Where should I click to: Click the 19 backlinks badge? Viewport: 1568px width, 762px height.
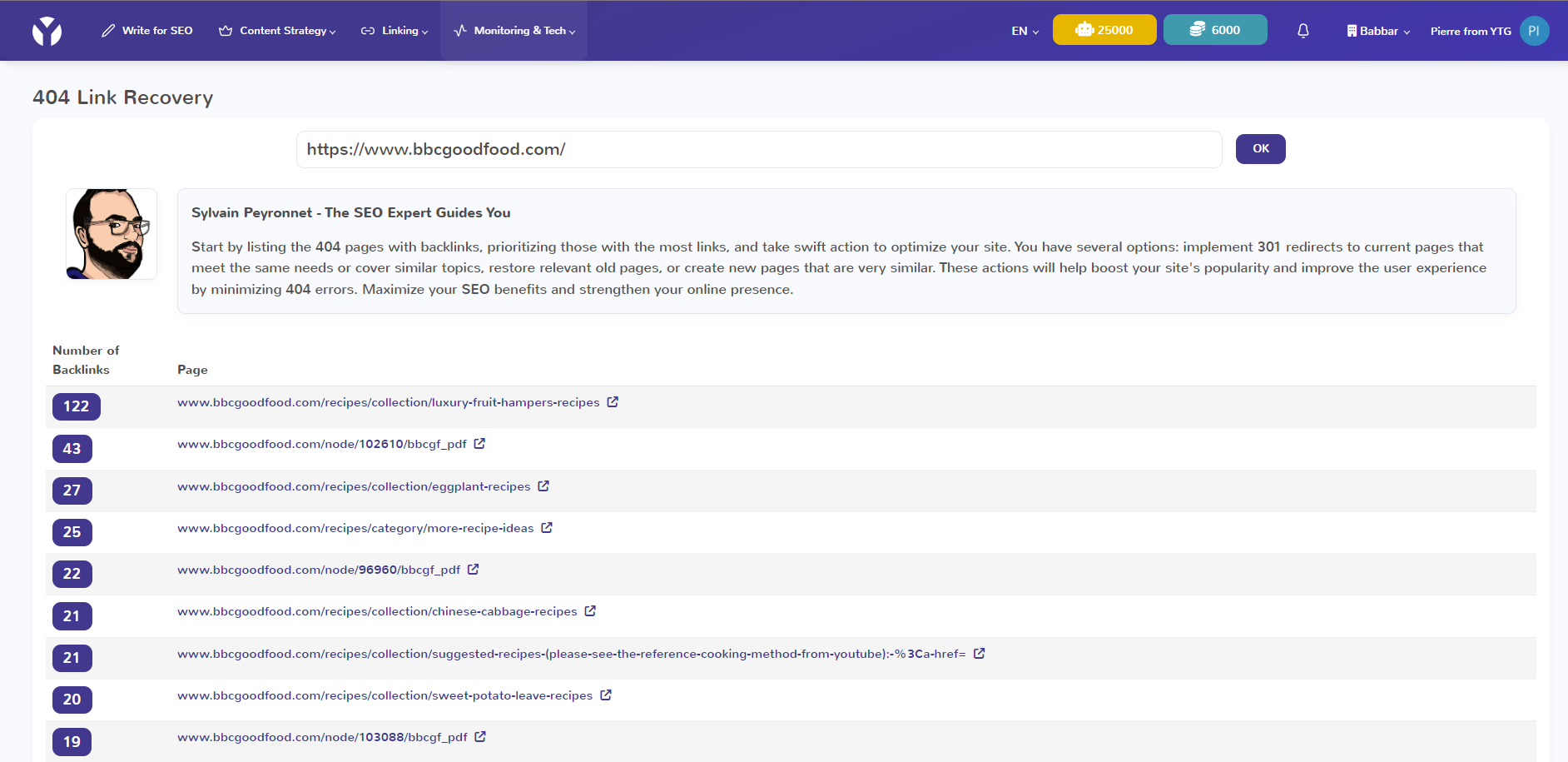tap(72, 742)
